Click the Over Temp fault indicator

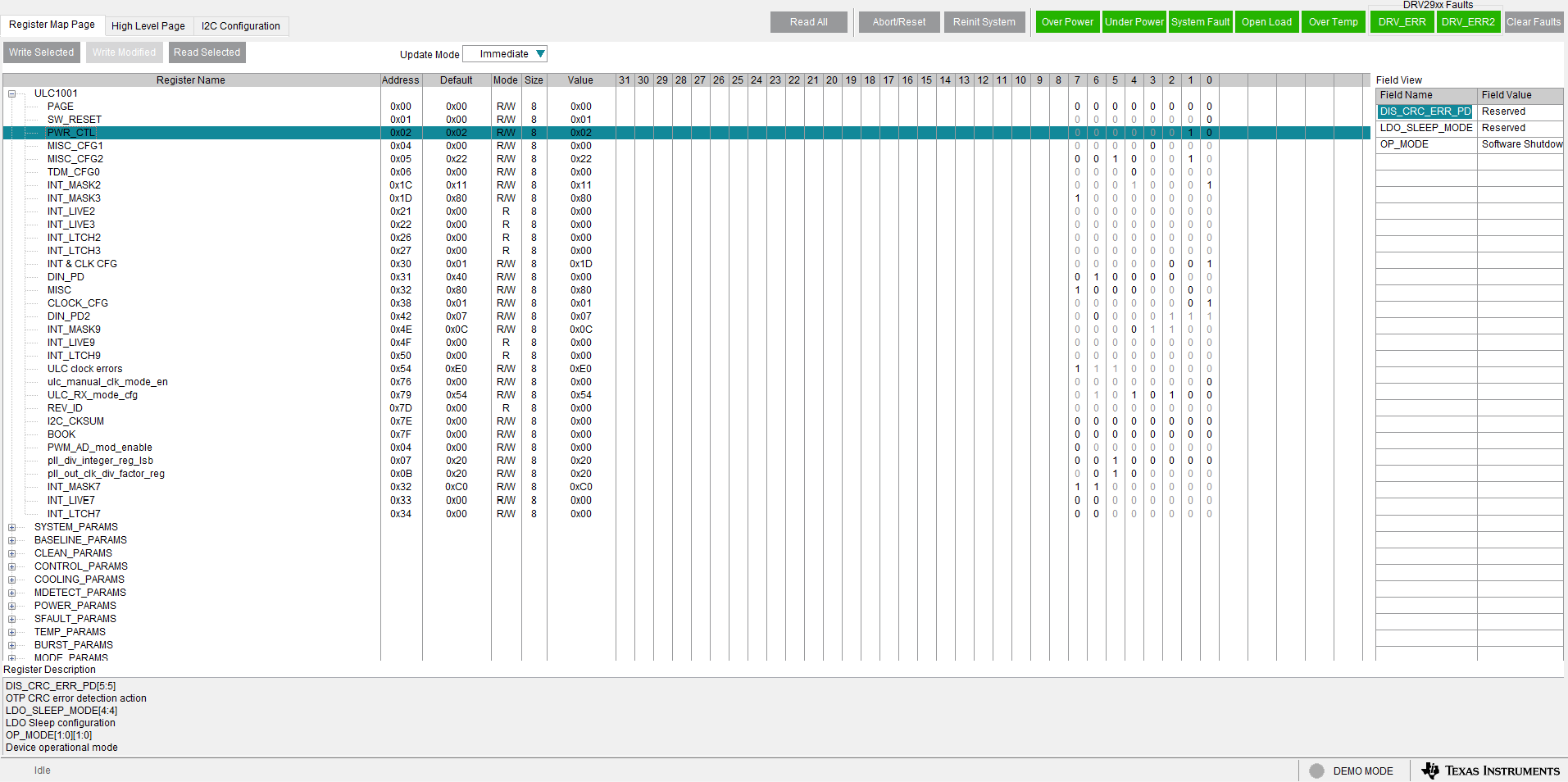click(1332, 22)
